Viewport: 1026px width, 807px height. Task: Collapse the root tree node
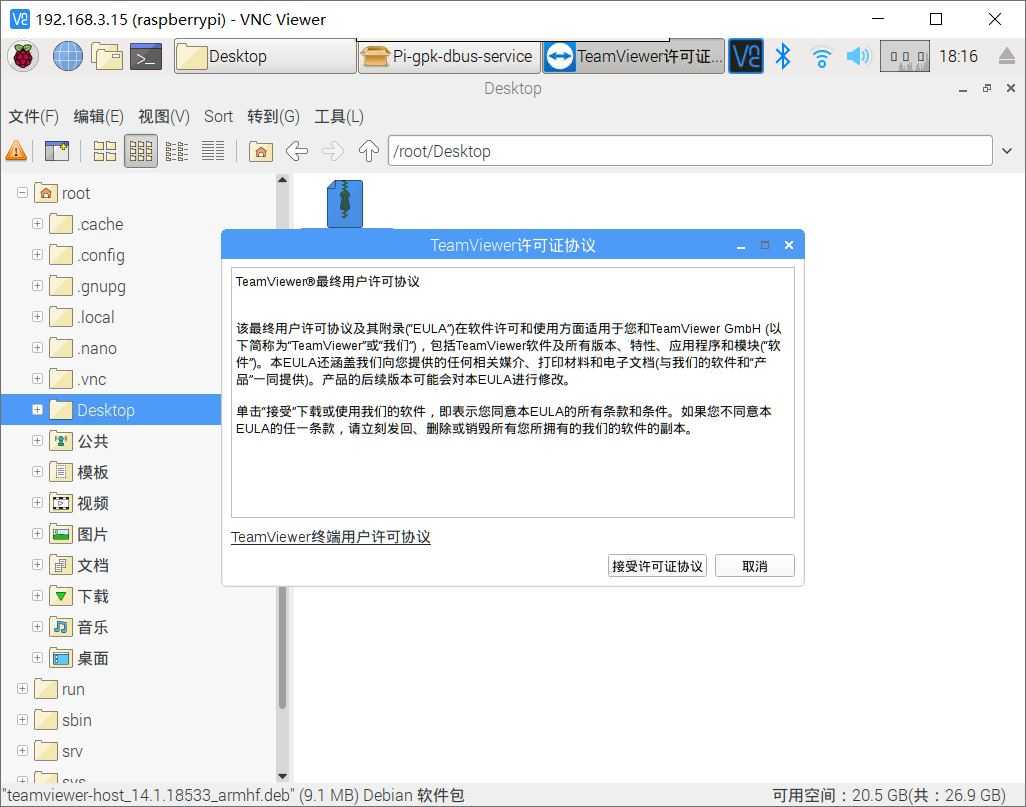pos(22,193)
